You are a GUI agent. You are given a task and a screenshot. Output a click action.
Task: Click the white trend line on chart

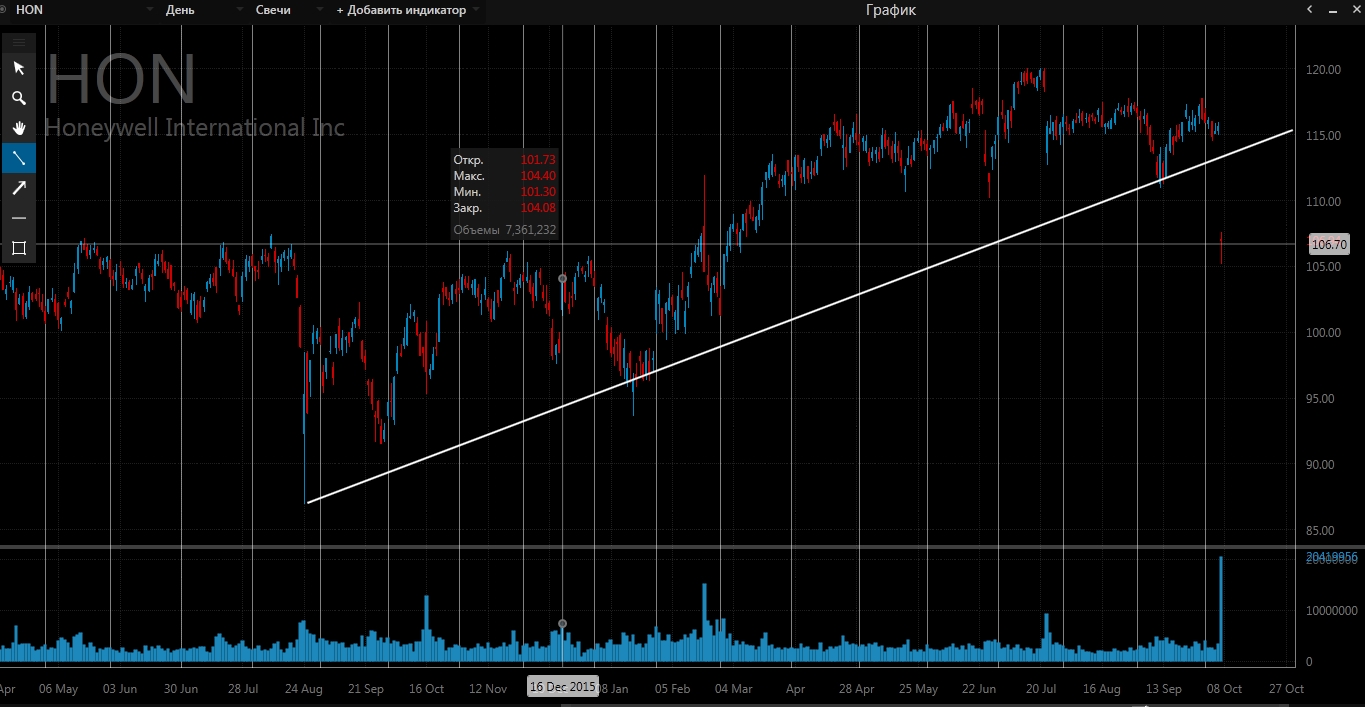coord(800,316)
